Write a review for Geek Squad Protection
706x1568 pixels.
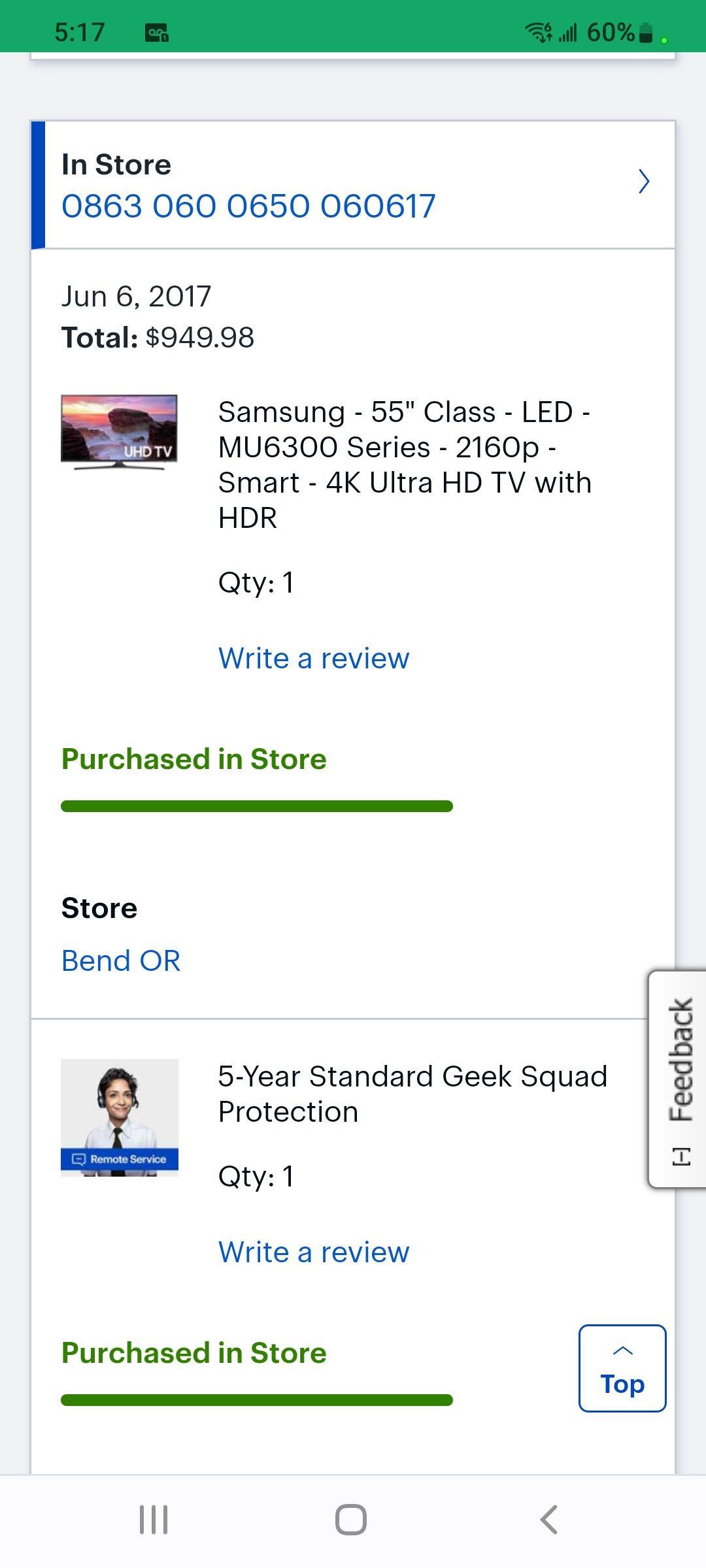pos(314,1252)
